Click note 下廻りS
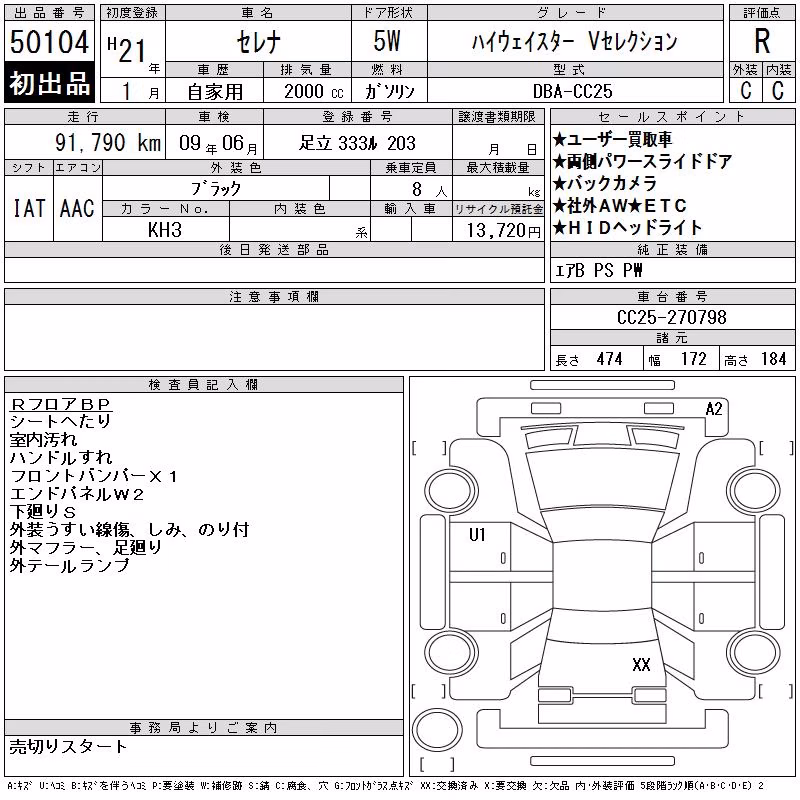 point(42,512)
